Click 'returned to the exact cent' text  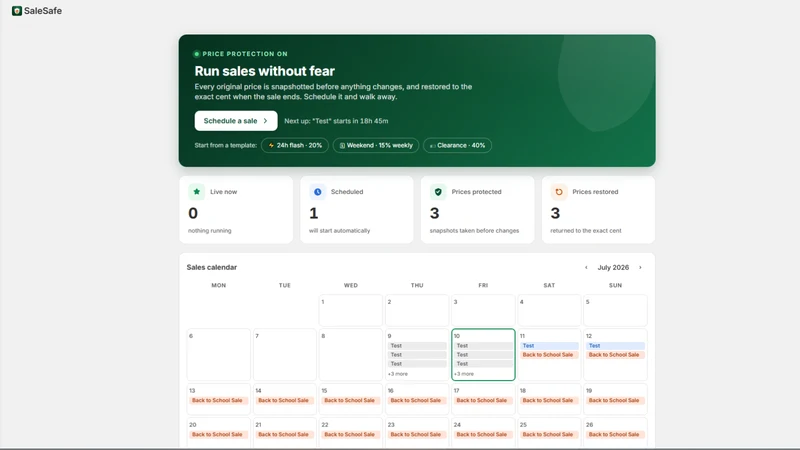click(x=586, y=231)
